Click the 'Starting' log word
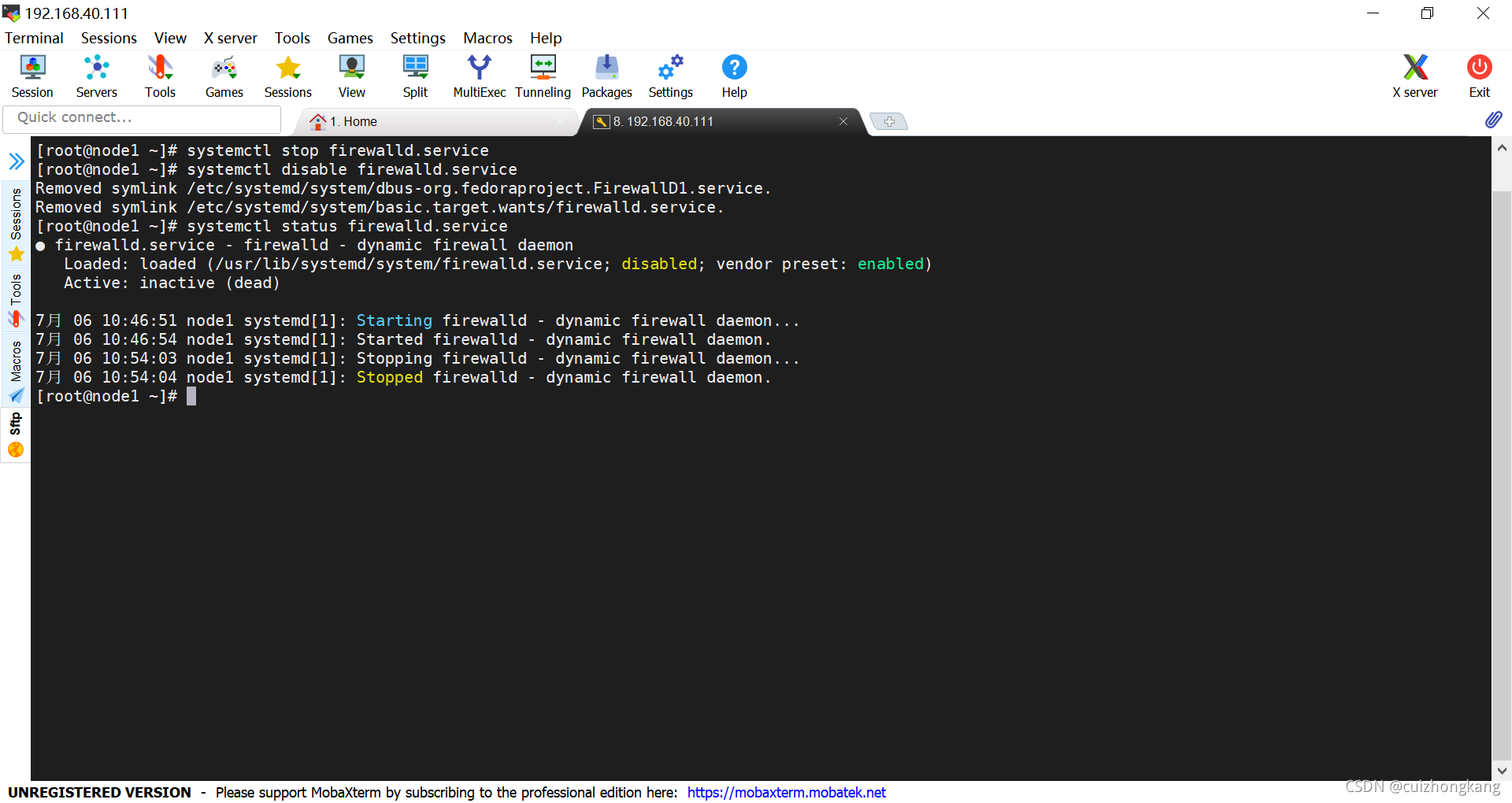This screenshot has width=1512, height=803. point(394,320)
